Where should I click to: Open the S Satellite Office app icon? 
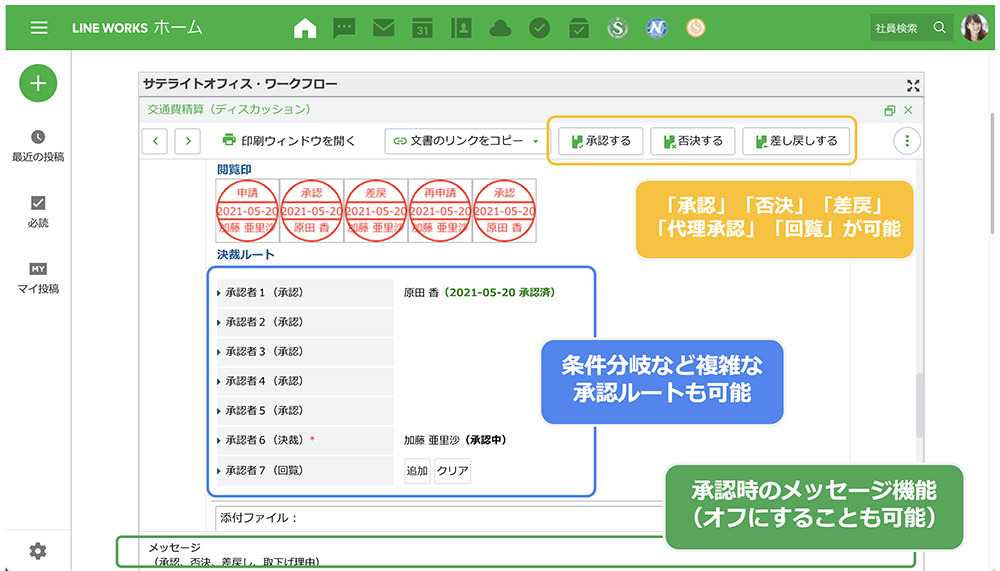[617, 28]
